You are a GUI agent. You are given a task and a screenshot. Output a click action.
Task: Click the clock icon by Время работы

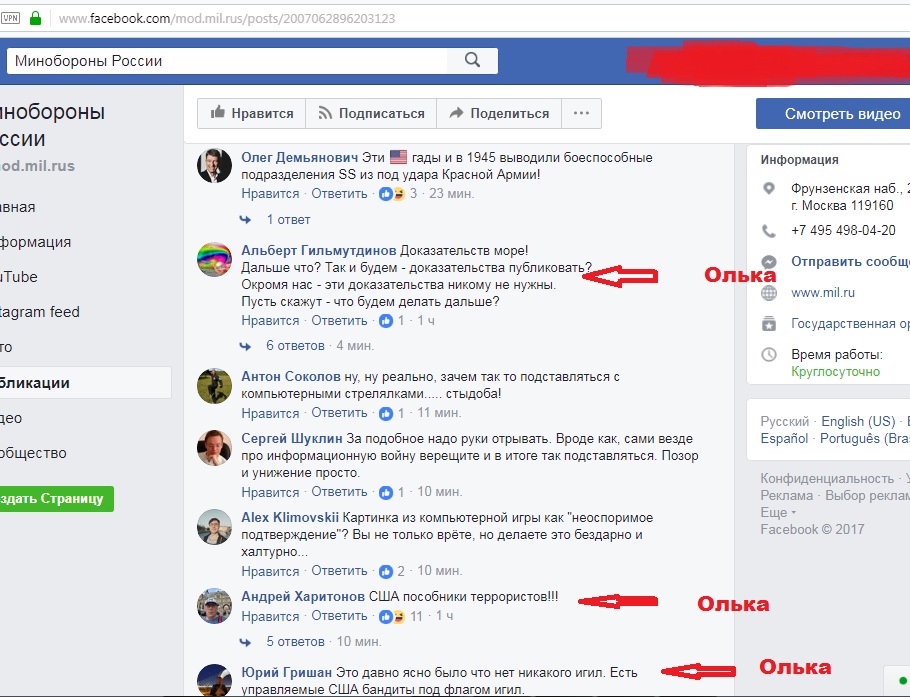769,355
